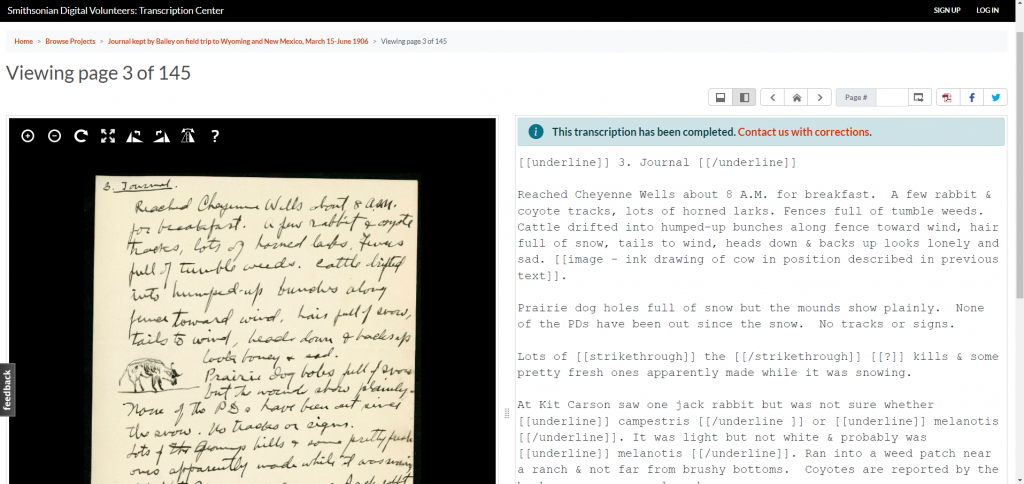Click the 'Viewing page 3 of 145' heading

click(x=99, y=73)
